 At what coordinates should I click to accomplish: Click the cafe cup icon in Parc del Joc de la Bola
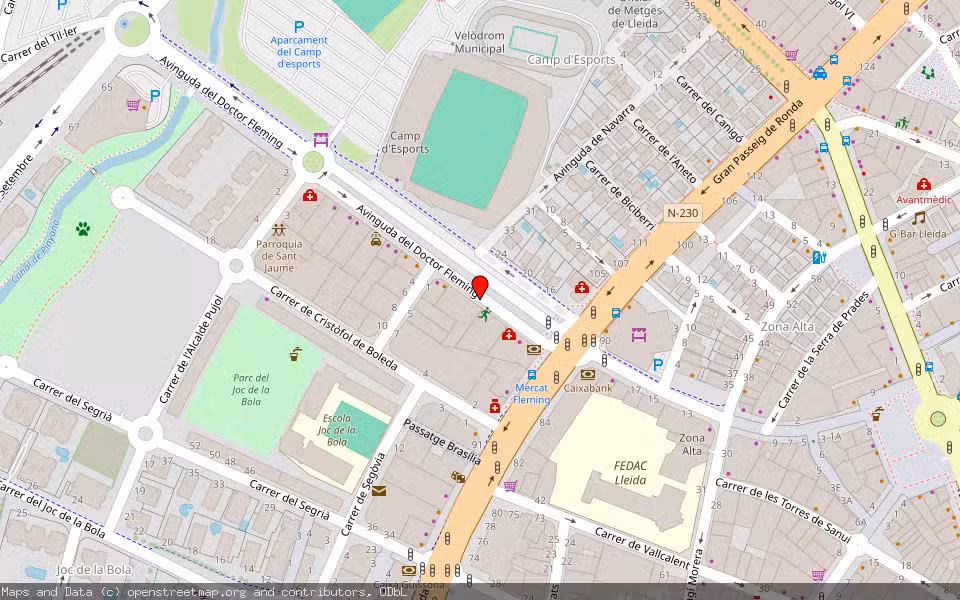tap(295, 354)
